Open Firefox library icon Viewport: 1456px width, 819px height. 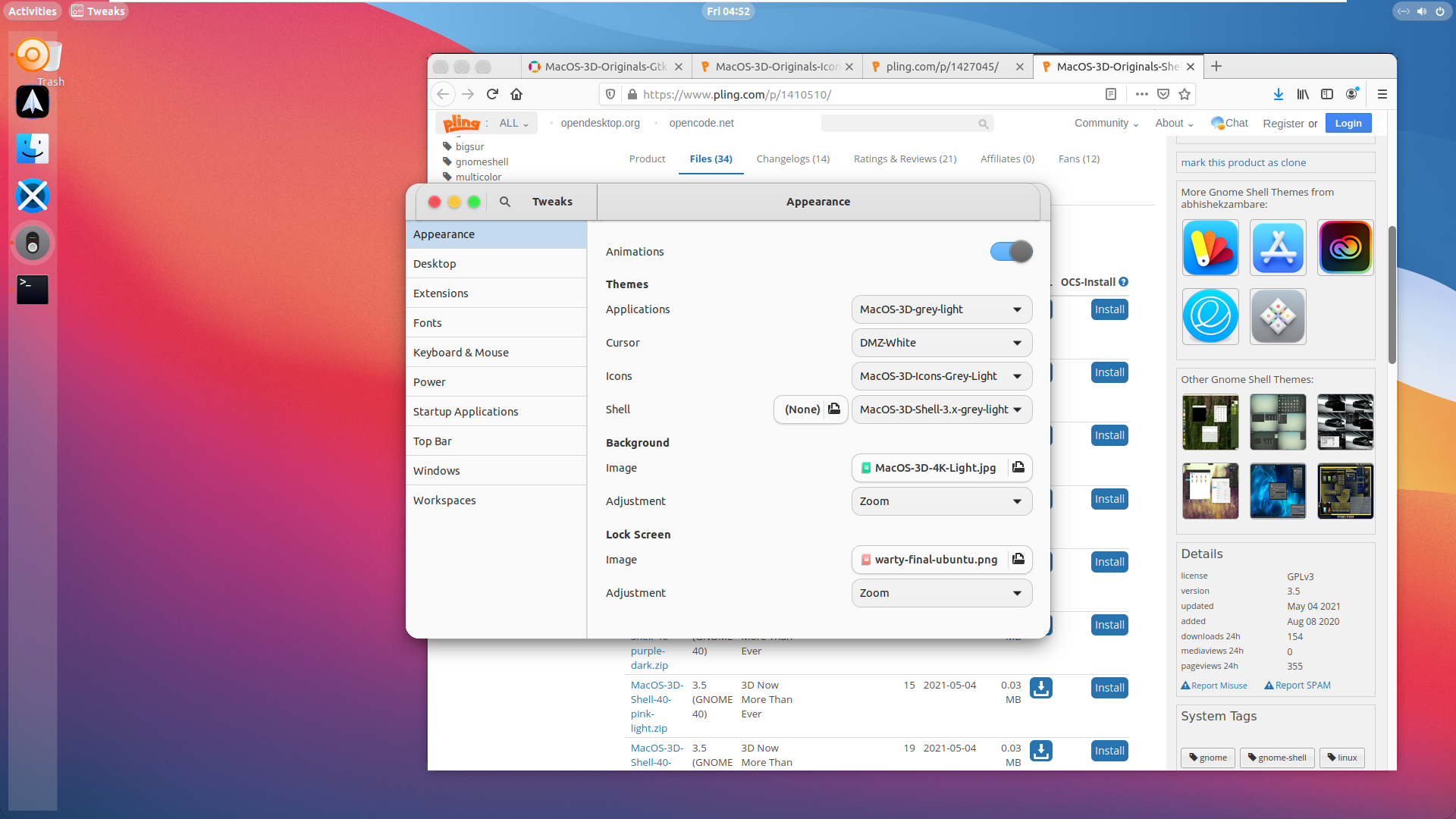tap(1303, 94)
